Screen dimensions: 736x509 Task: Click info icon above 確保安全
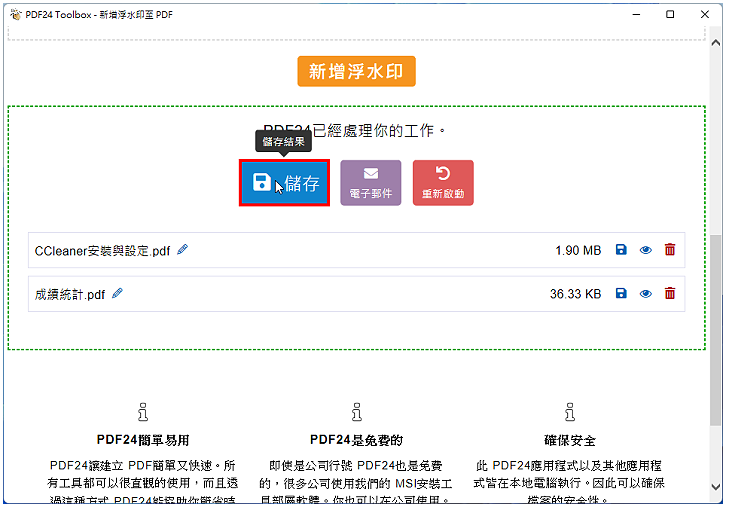[570, 412]
